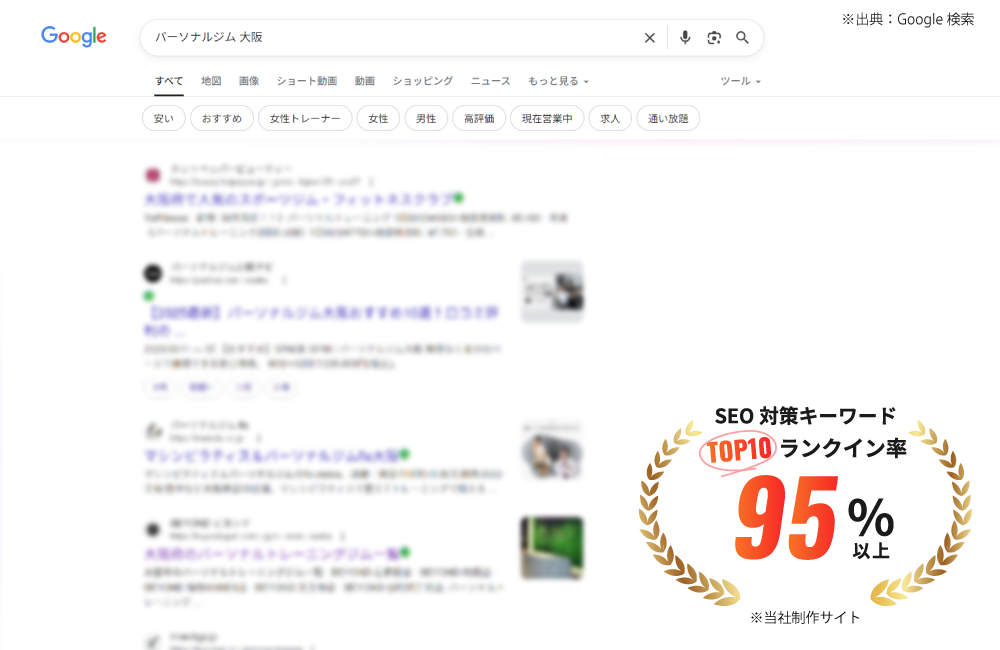The width and height of the screenshot is (1000, 650).
Task: Toggle the 現在営業中 filter chip
Action: click(547, 119)
